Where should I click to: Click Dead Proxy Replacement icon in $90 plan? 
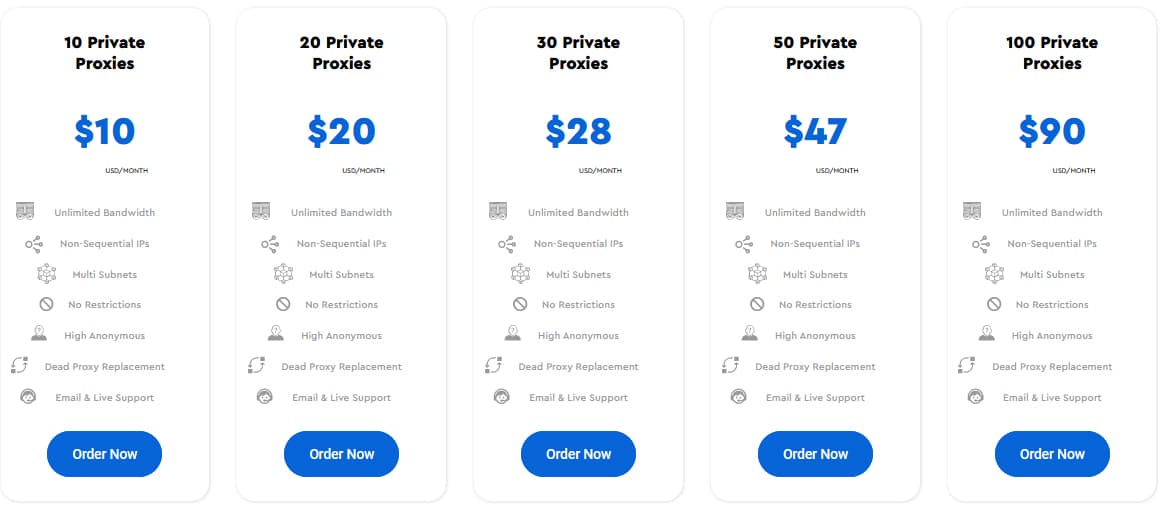pyautogui.click(x=966, y=366)
